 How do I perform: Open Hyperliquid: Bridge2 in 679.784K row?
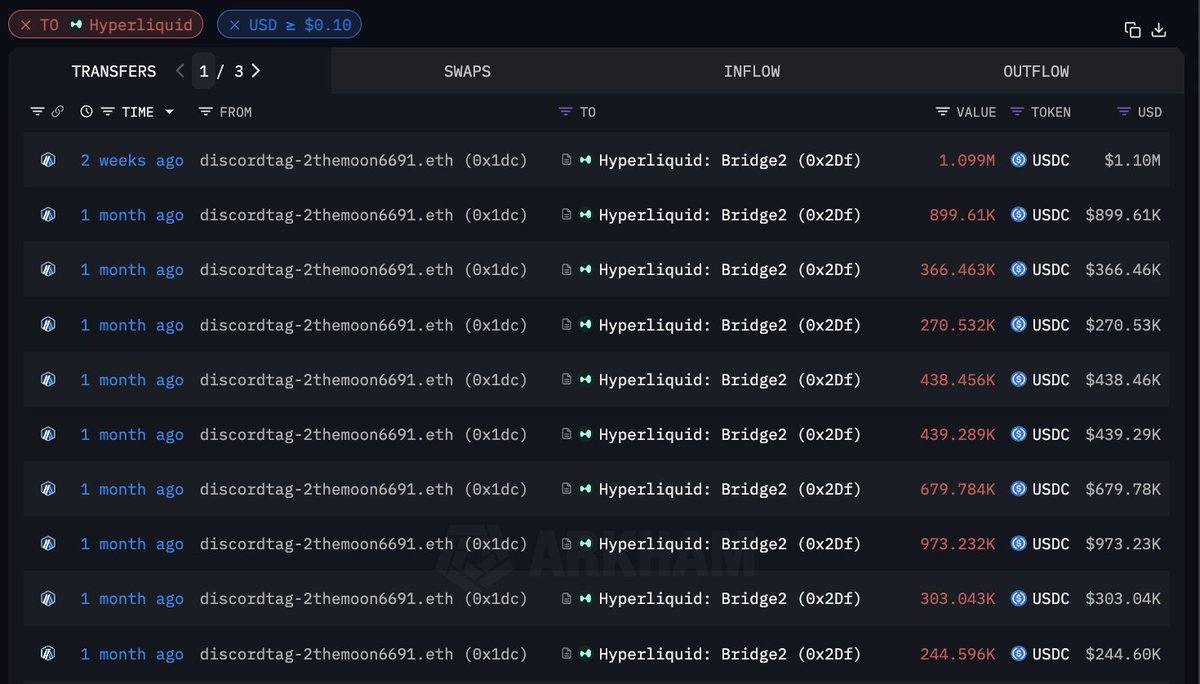[730, 489]
